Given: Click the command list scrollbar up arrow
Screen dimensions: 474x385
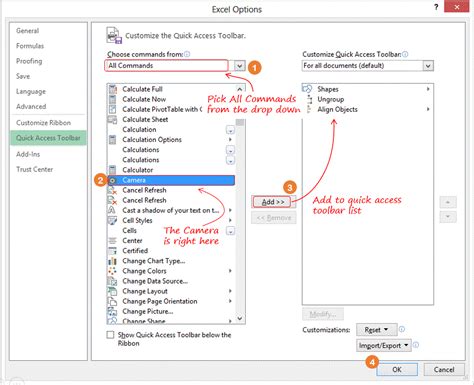Looking at the screenshot, I should click(x=240, y=89).
